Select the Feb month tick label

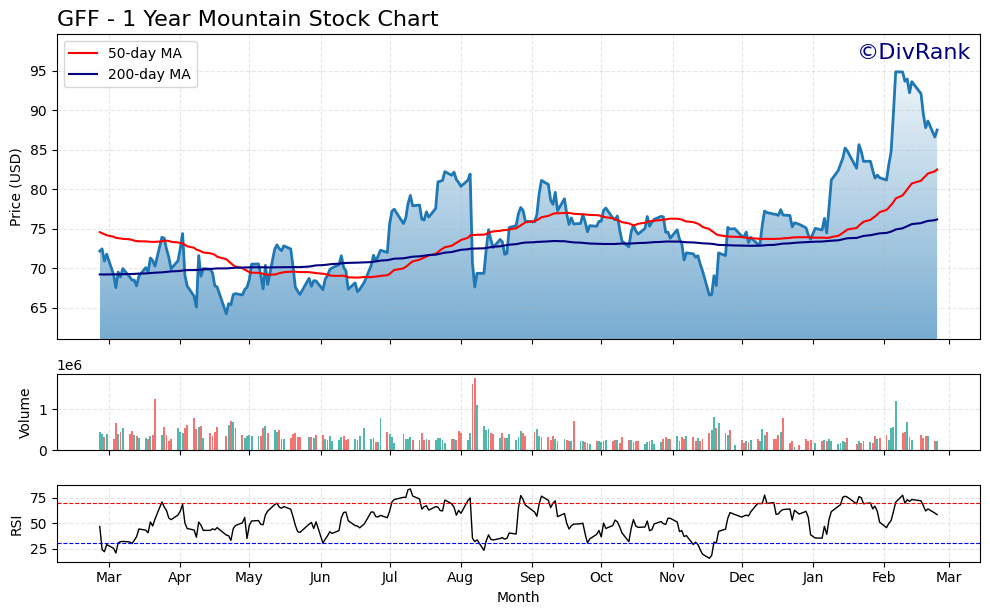pos(885,577)
